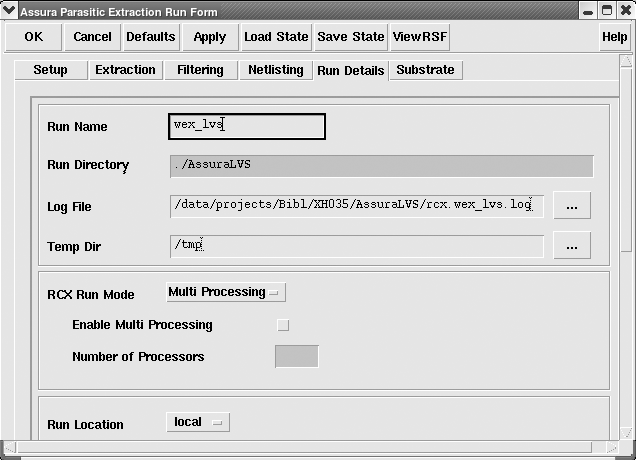The height and width of the screenshot is (460, 636).
Task: Click Load State button
Action: point(276,37)
